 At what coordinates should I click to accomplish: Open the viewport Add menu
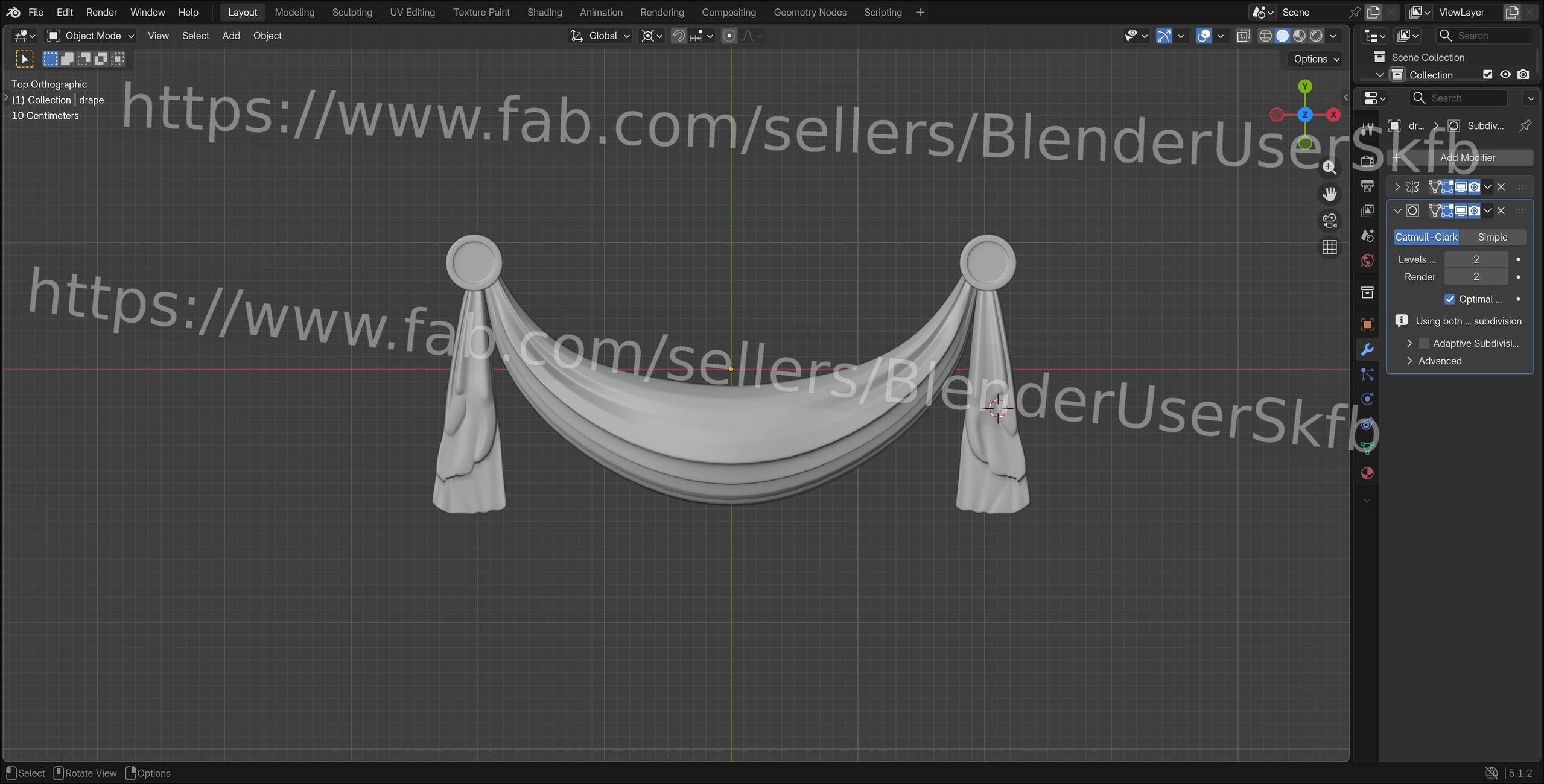pyautogui.click(x=231, y=36)
